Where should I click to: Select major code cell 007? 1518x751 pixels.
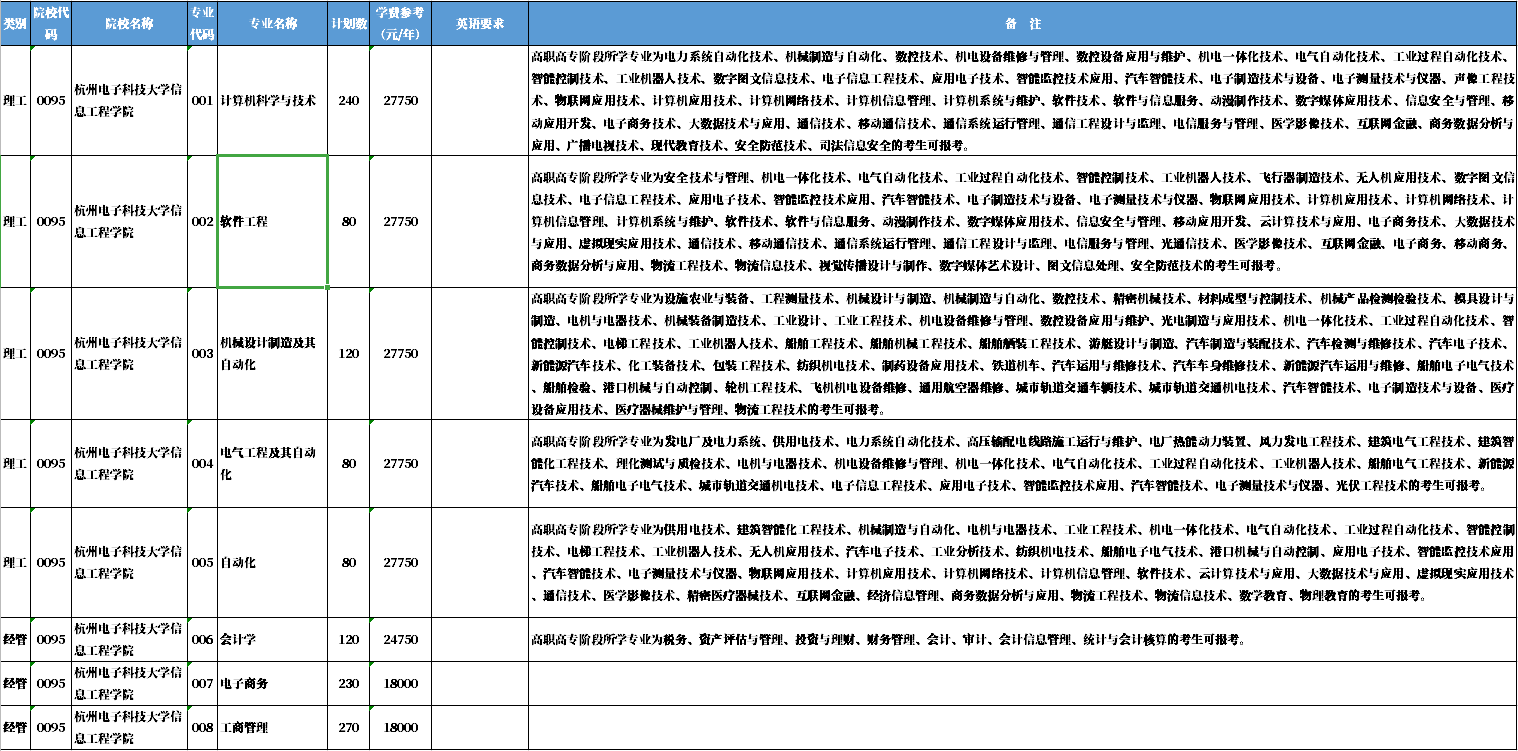tap(203, 683)
